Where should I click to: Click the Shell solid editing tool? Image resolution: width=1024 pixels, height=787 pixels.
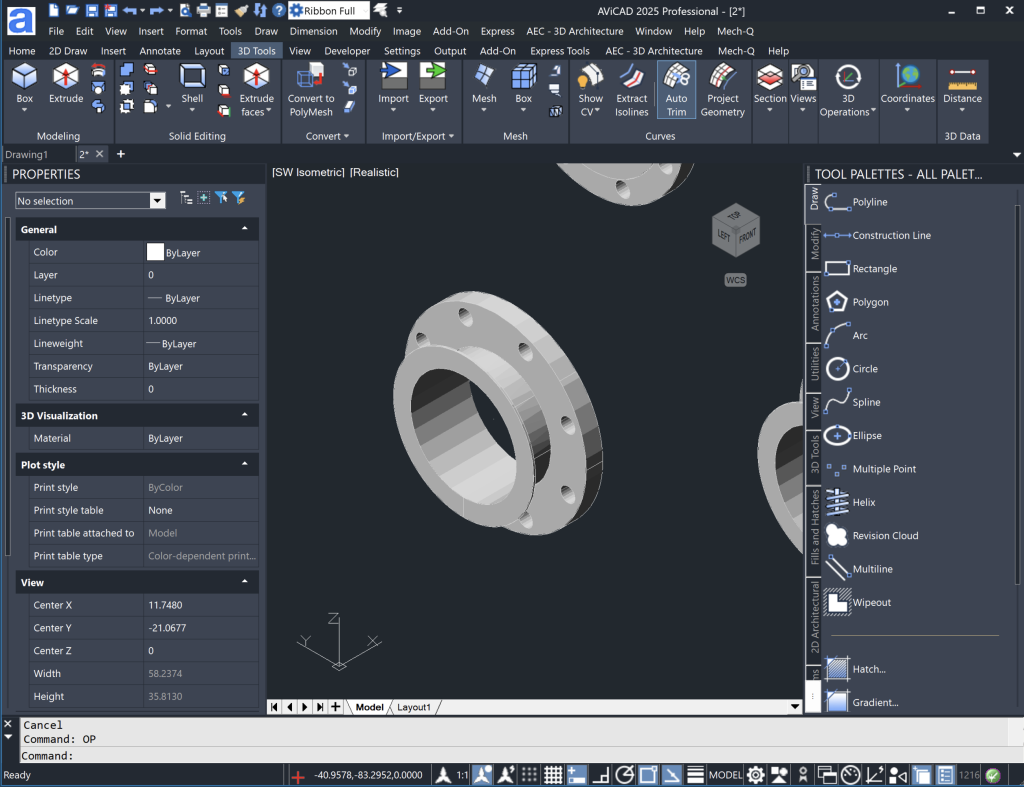(192, 85)
